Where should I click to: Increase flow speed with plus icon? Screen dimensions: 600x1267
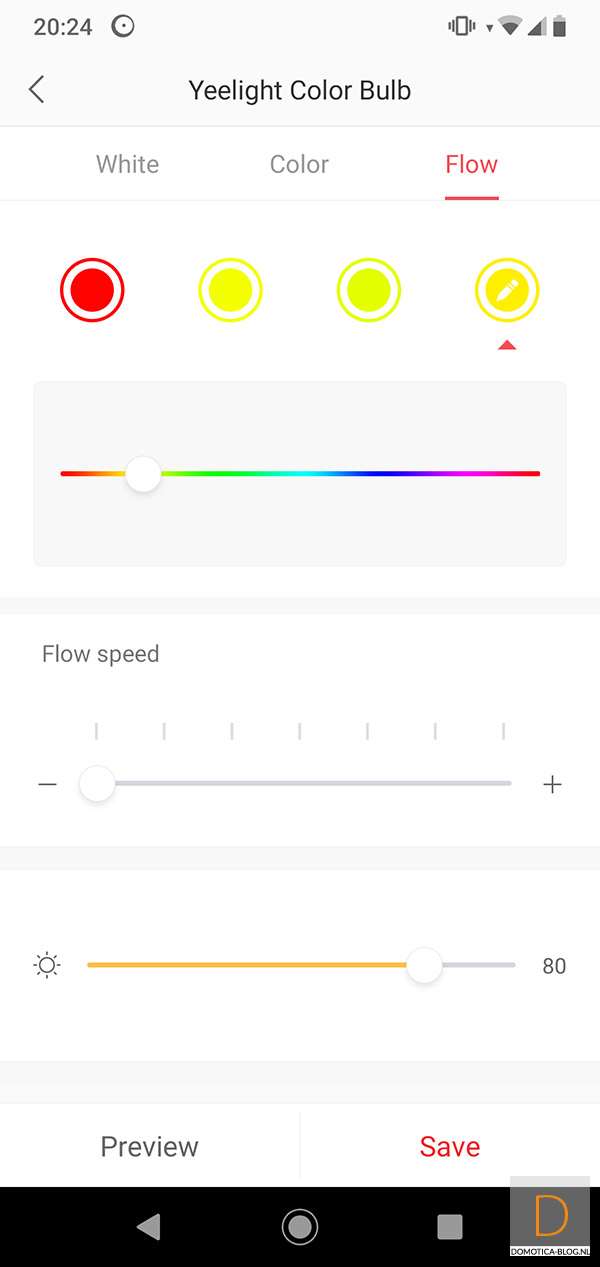pyautogui.click(x=552, y=785)
